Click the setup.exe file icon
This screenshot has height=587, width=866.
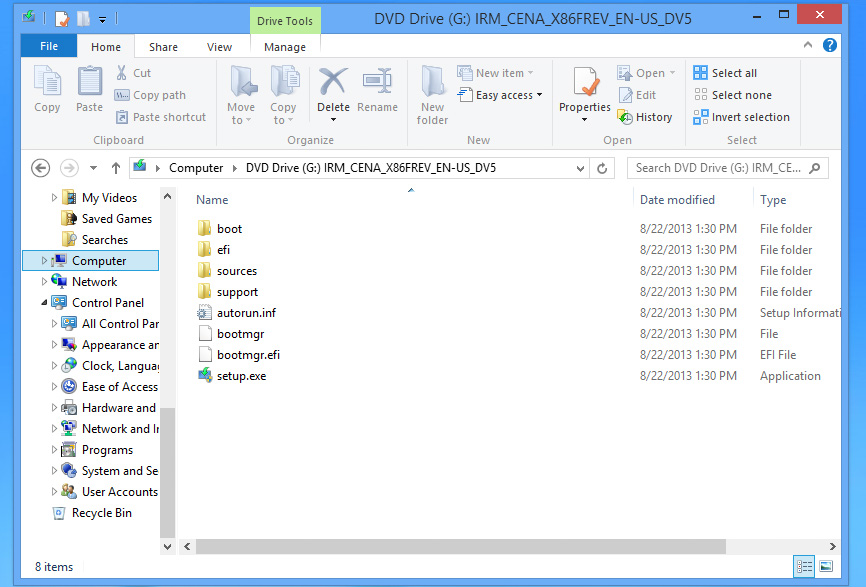(205, 376)
